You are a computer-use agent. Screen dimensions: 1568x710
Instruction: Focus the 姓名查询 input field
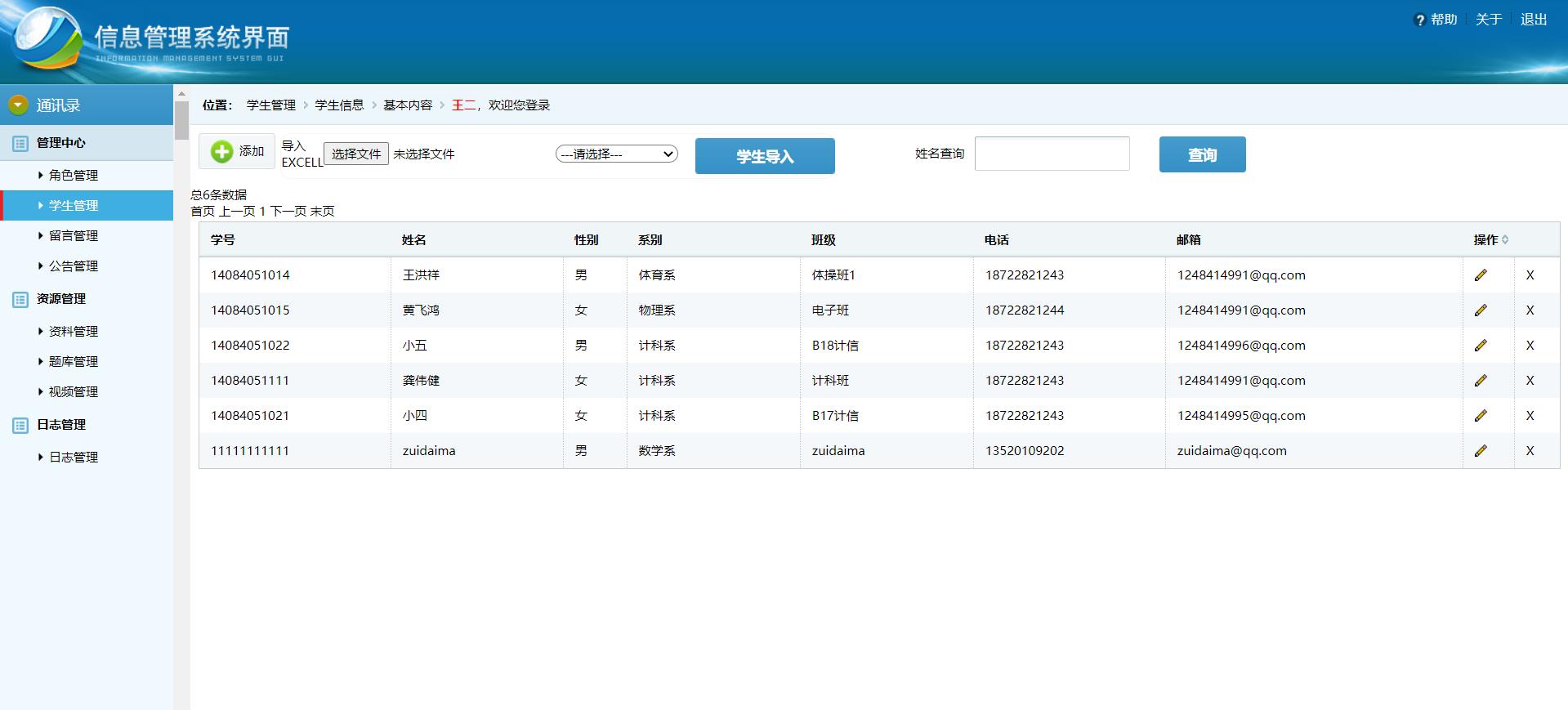[1052, 154]
